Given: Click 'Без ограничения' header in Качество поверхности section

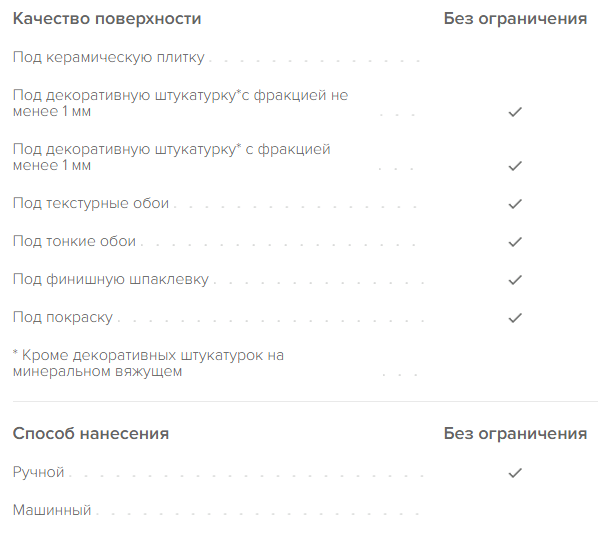Looking at the screenshot, I should tap(515, 19).
